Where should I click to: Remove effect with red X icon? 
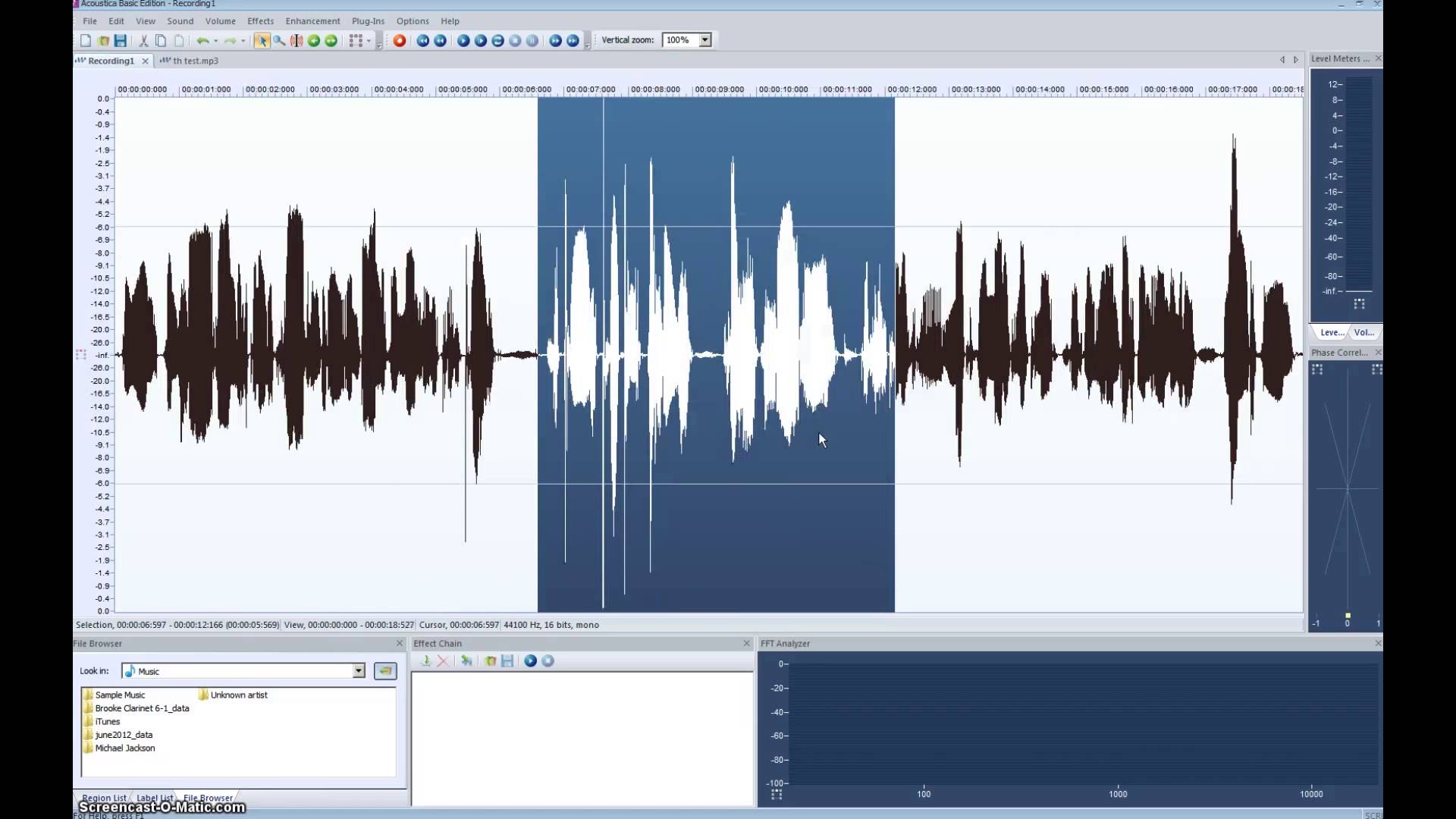pos(443,661)
